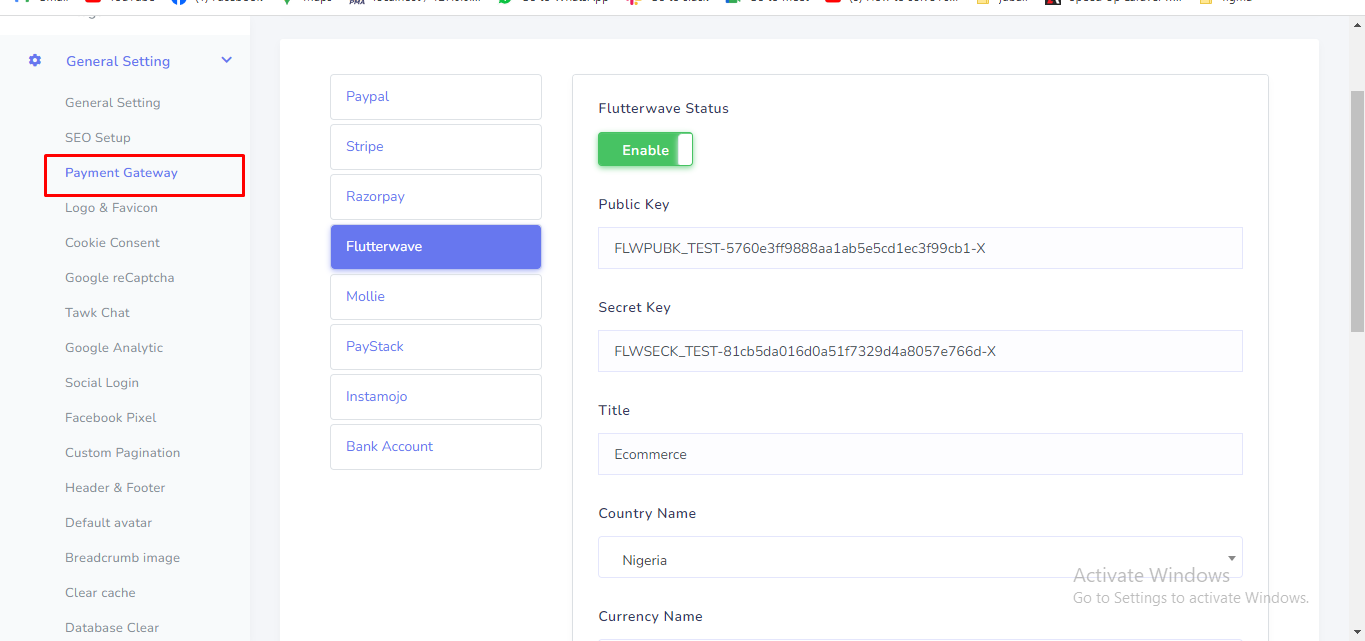Open the Country Name dropdown
The image size is (1365, 641).
[x=919, y=558]
